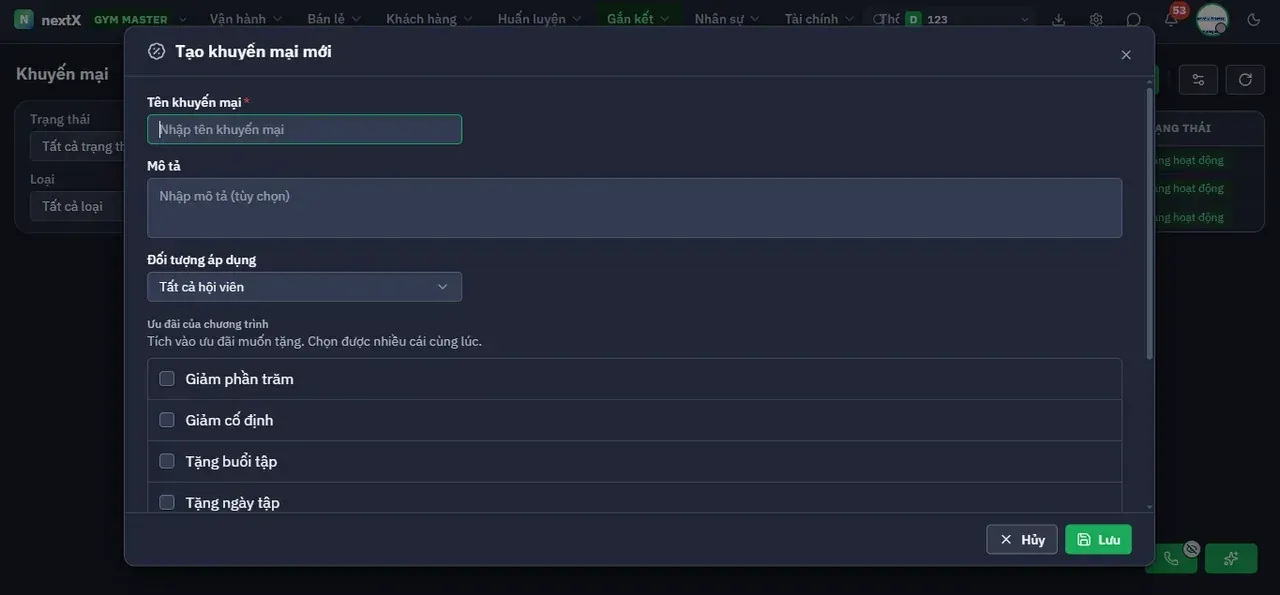Open the download icon in top bar
The width and height of the screenshot is (1280, 595).
point(1060,19)
